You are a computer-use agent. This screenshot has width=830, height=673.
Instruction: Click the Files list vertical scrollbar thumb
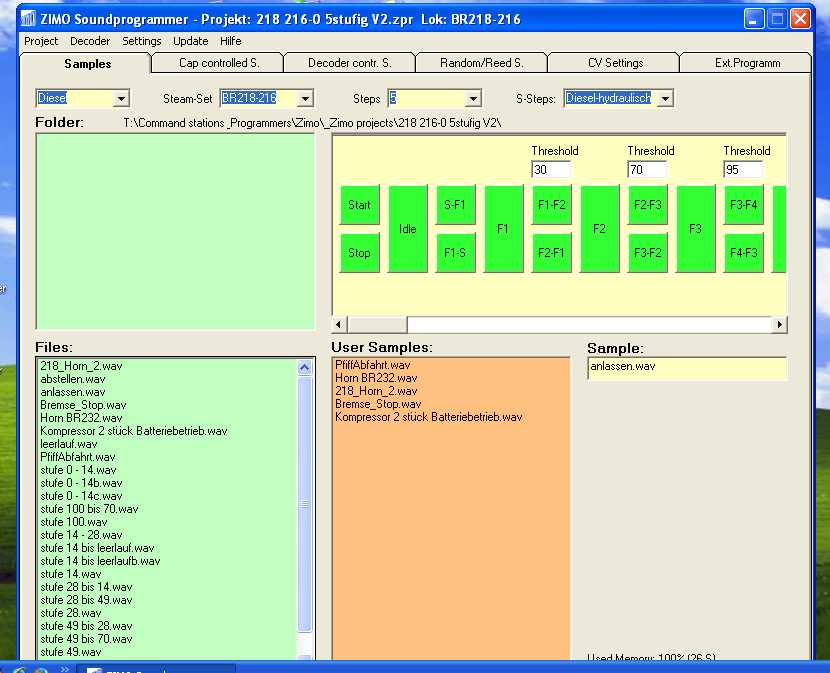coord(304,504)
